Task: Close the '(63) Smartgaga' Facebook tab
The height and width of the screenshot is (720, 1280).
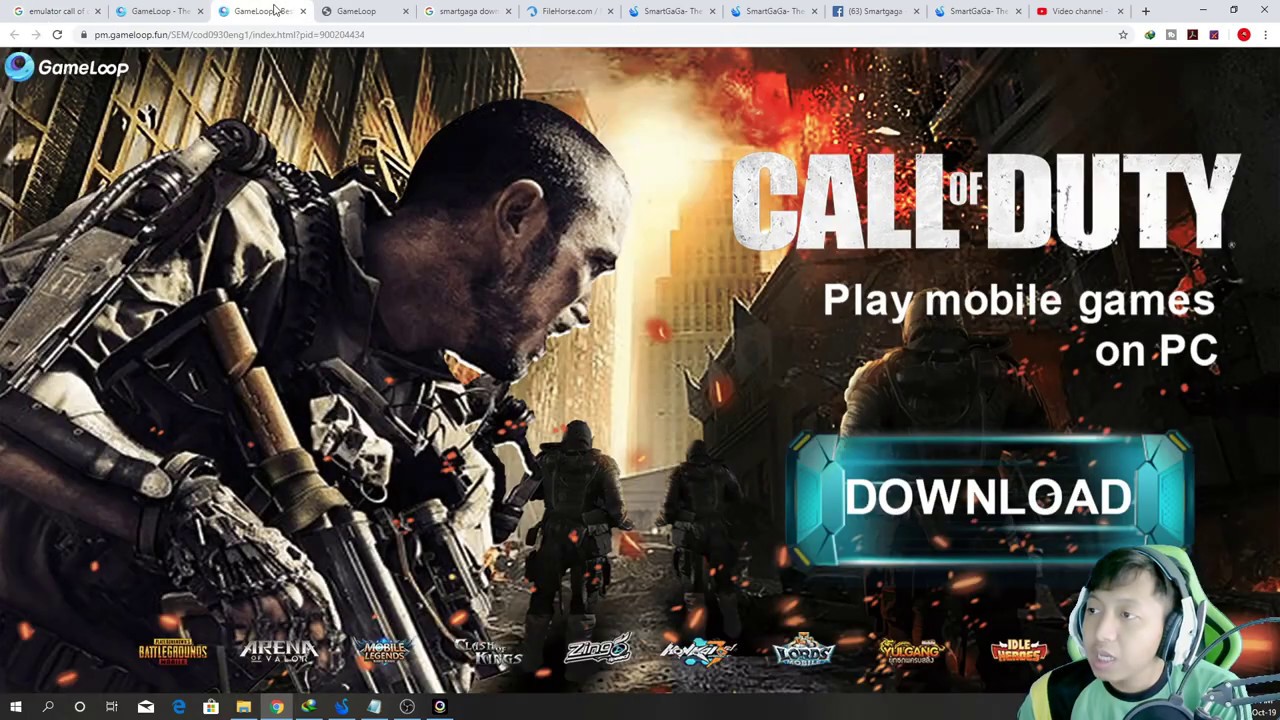Action: coord(916,11)
